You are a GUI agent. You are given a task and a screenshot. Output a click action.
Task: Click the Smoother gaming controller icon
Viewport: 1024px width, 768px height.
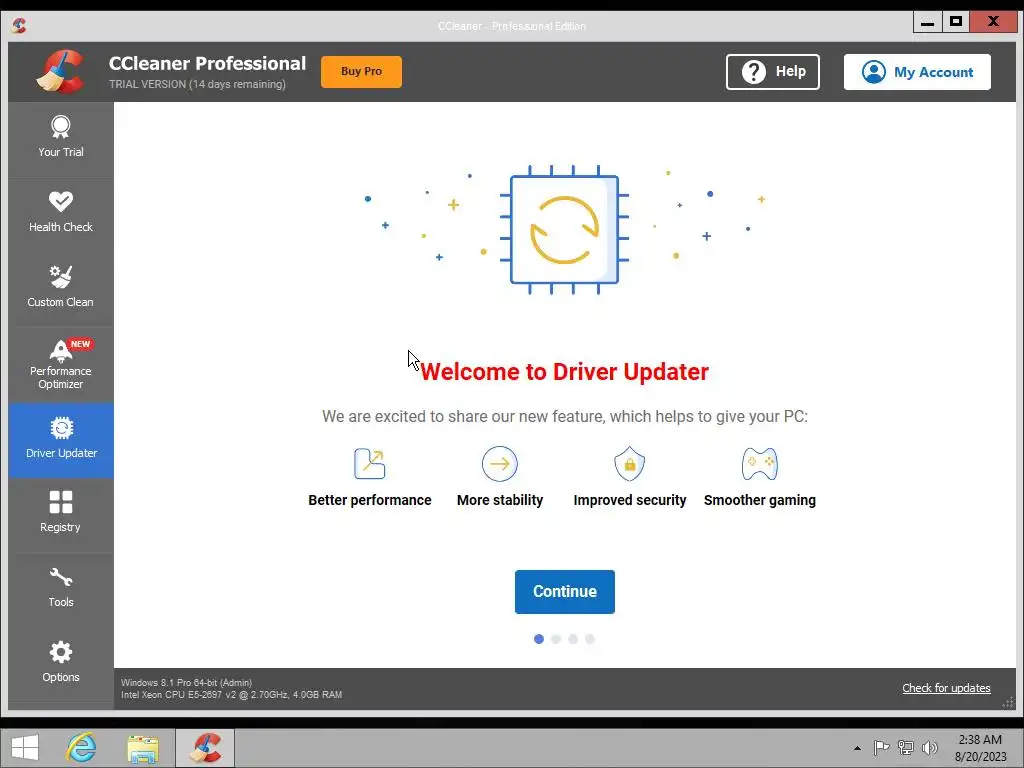pyautogui.click(x=760, y=464)
